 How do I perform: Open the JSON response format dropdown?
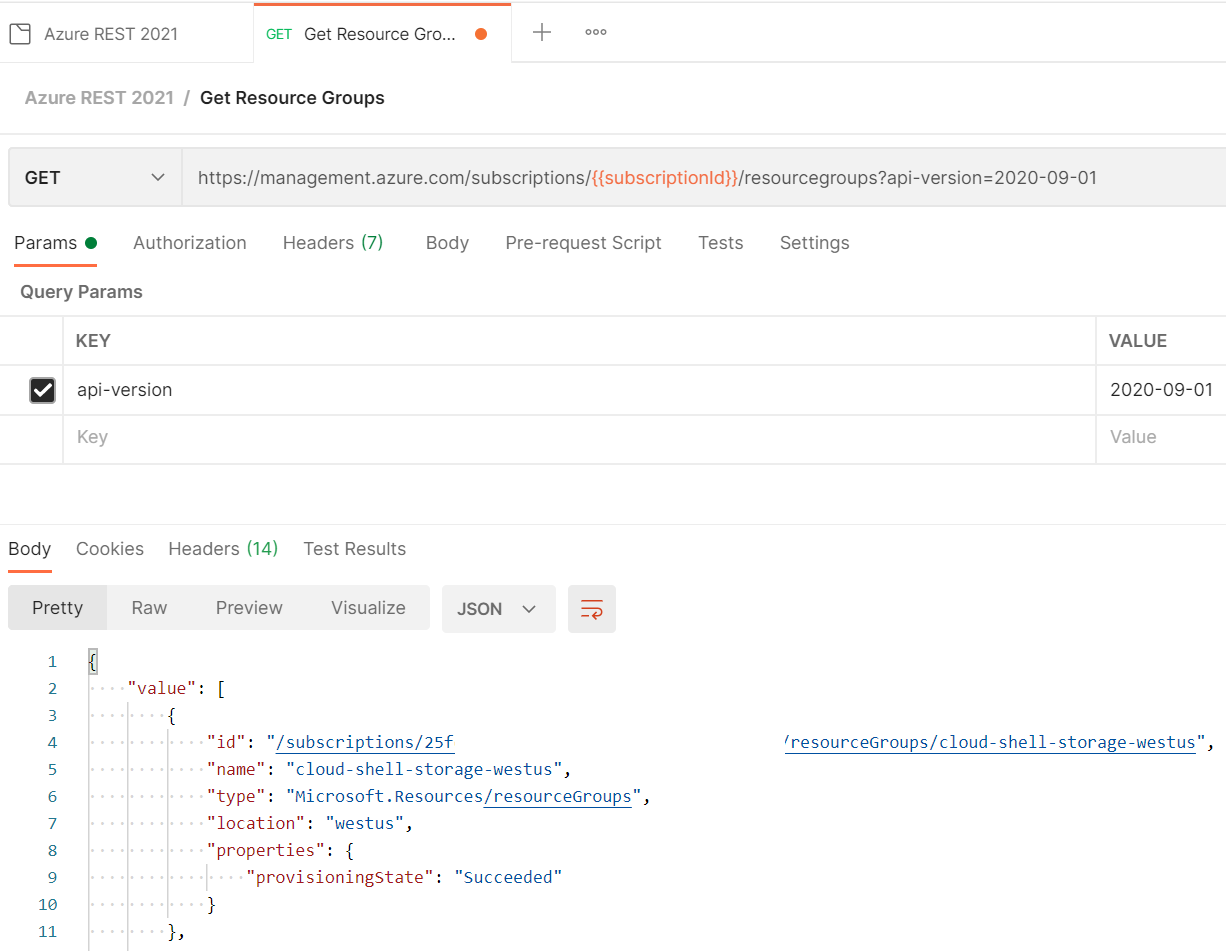coord(498,609)
